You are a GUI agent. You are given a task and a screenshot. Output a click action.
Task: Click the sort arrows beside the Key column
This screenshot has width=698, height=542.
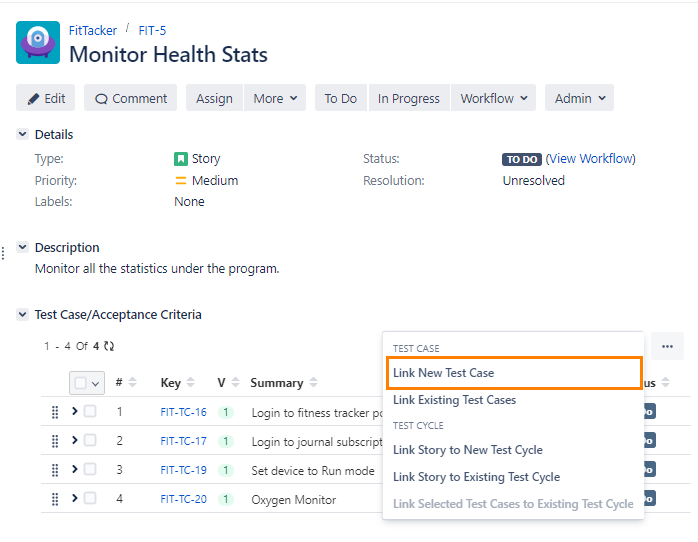(x=191, y=382)
